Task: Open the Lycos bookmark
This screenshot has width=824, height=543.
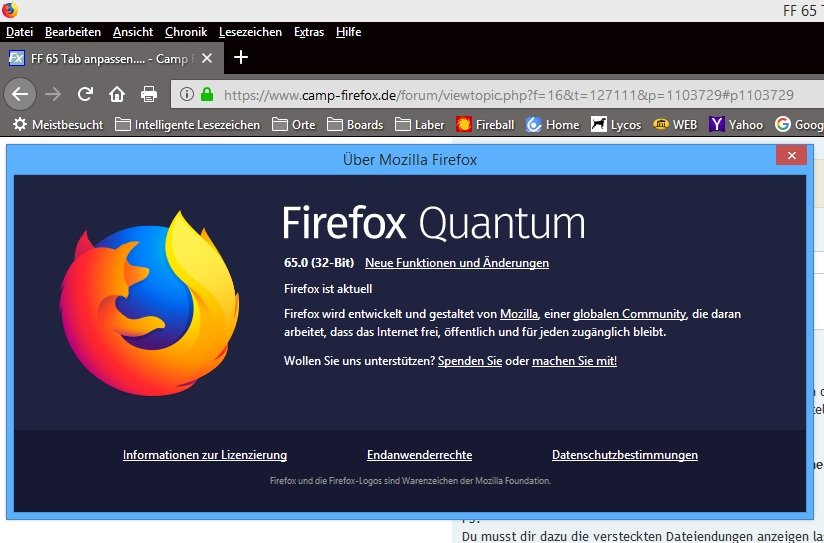Action: coord(616,125)
